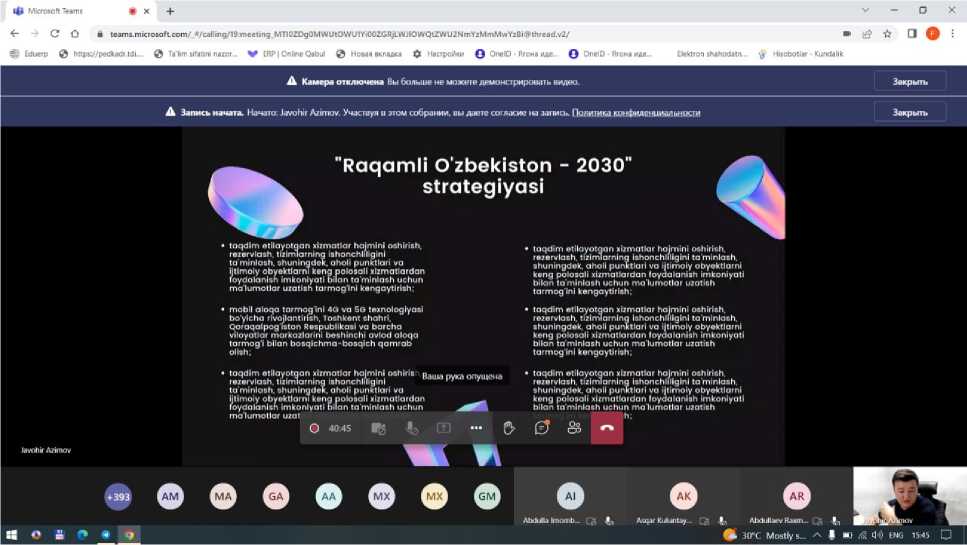Viewport: 967px width, 545px height.
Task: Open a new browser tab
Action: [x=170, y=11]
